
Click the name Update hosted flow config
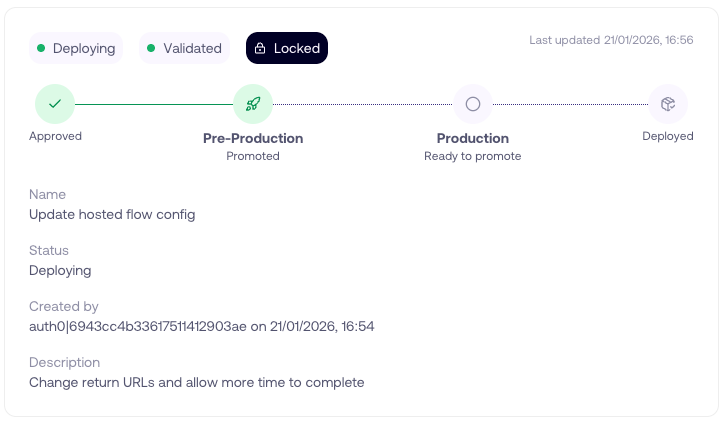click(x=112, y=214)
